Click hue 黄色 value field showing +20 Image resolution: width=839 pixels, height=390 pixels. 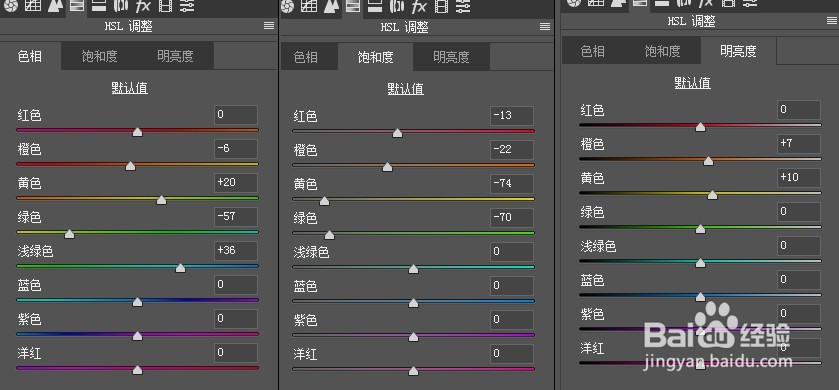(x=236, y=183)
